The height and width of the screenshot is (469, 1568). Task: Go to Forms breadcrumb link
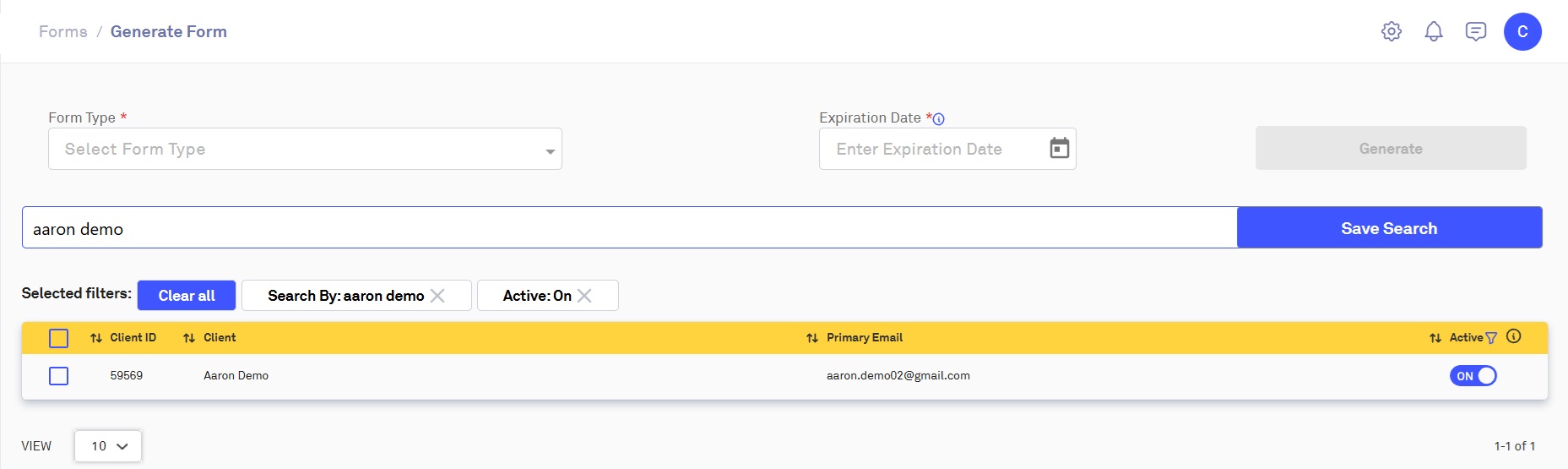coord(63,32)
